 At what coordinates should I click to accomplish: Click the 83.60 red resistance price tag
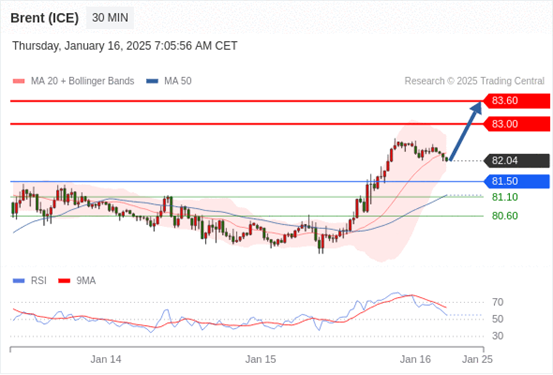coord(516,101)
